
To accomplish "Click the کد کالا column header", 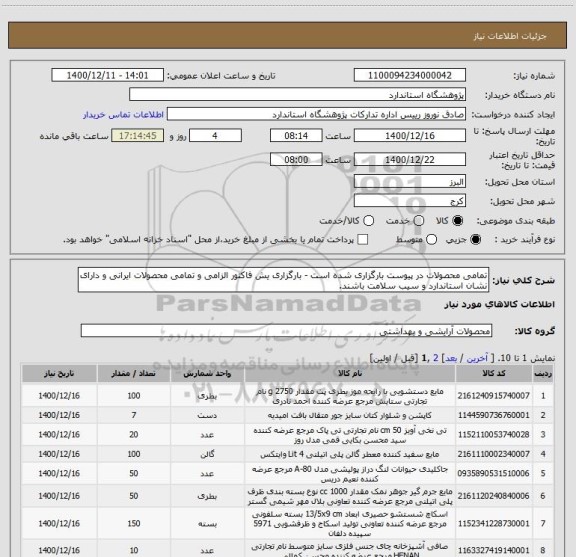I will pos(494,374).
